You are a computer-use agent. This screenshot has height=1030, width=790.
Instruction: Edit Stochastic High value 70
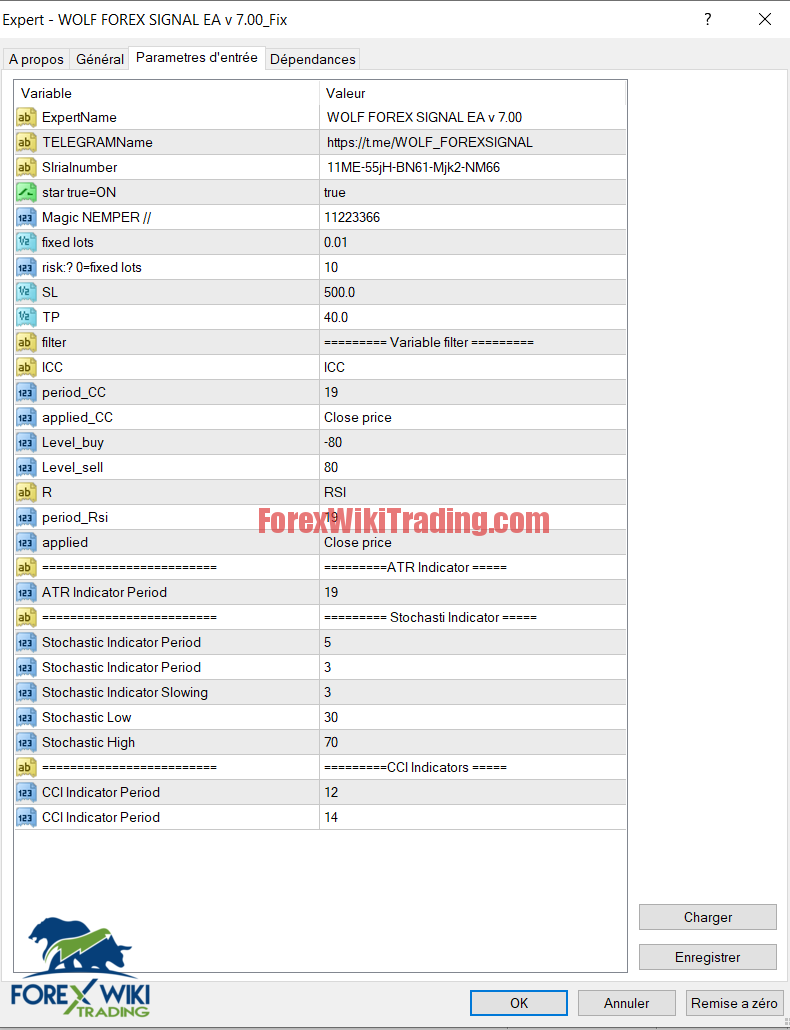coord(473,742)
